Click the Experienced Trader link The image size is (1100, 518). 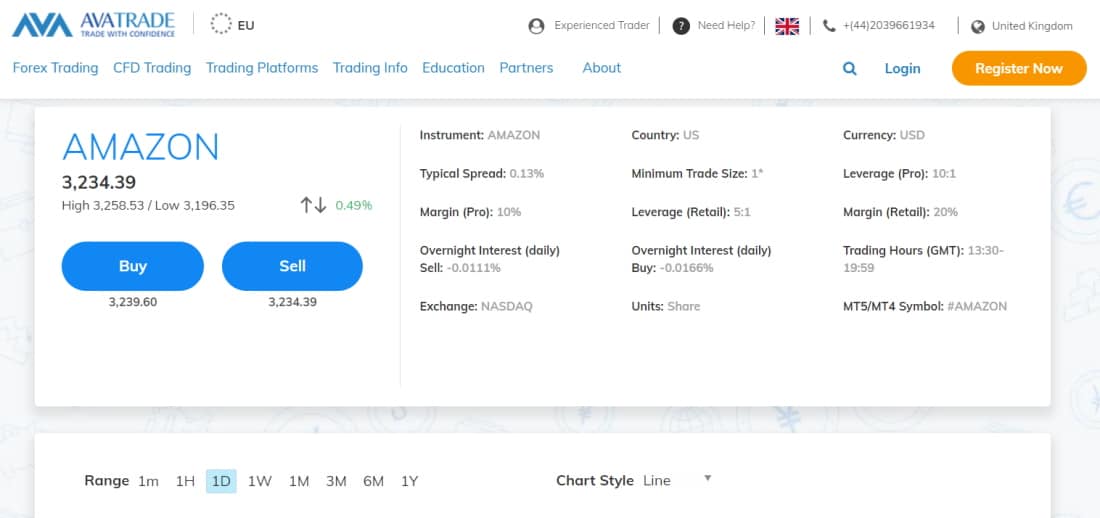(x=602, y=26)
